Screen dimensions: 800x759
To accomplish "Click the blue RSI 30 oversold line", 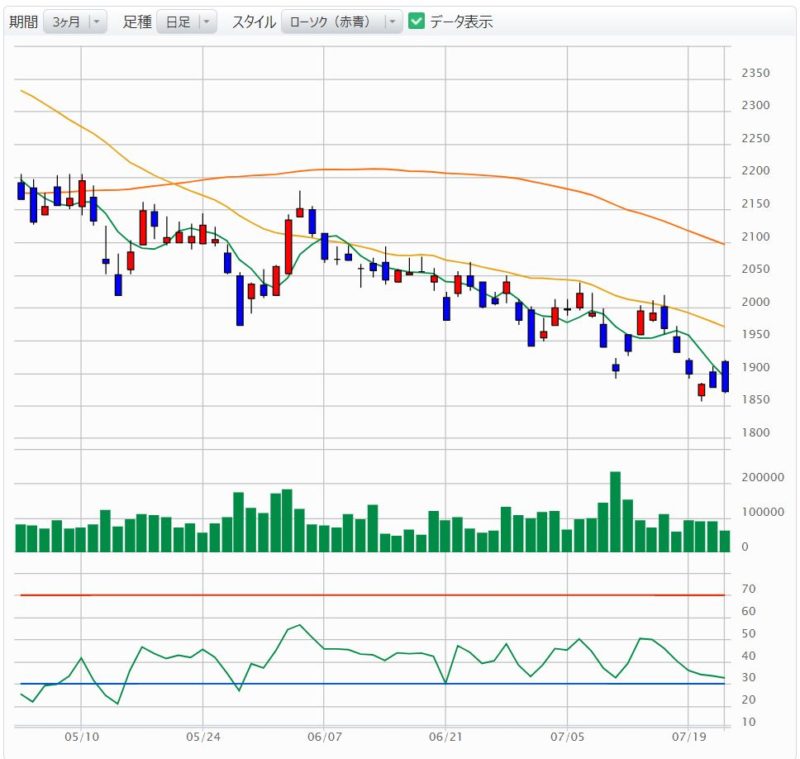I will click(372, 684).
